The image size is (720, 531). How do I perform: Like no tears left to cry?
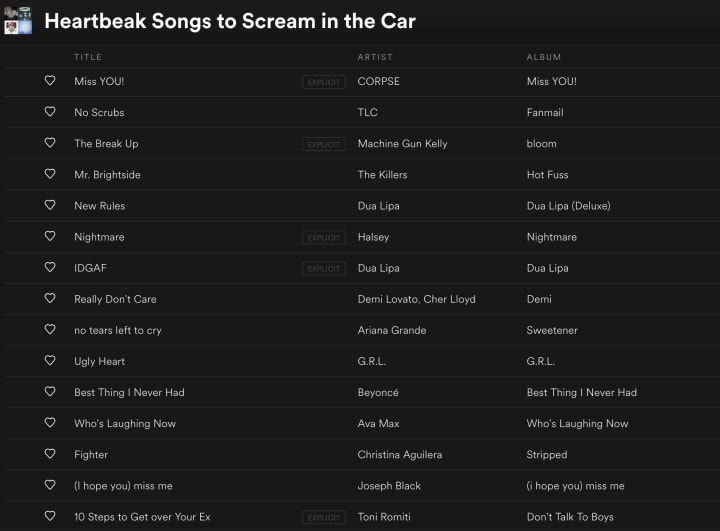point(50,329)
